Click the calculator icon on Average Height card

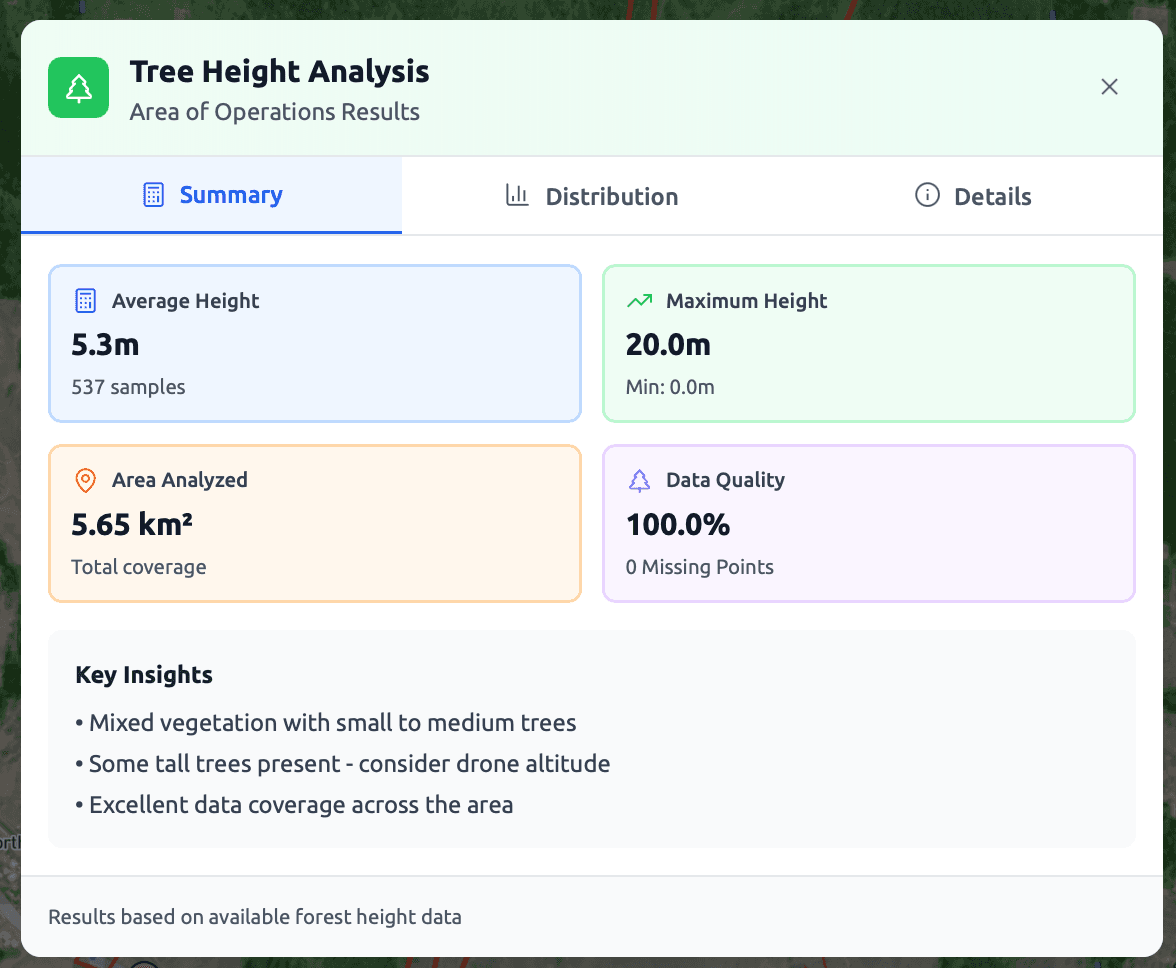tap(85, 300)
